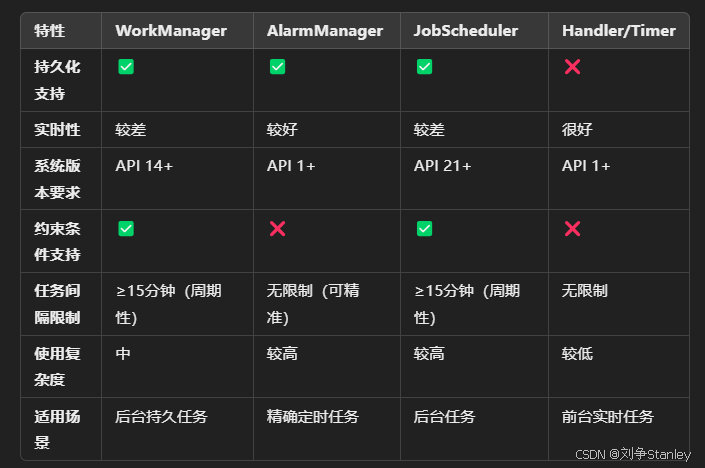Click API 1+ in Handler/Timer column
Viewport: 705px width, 468px height.
click(586, 166)
